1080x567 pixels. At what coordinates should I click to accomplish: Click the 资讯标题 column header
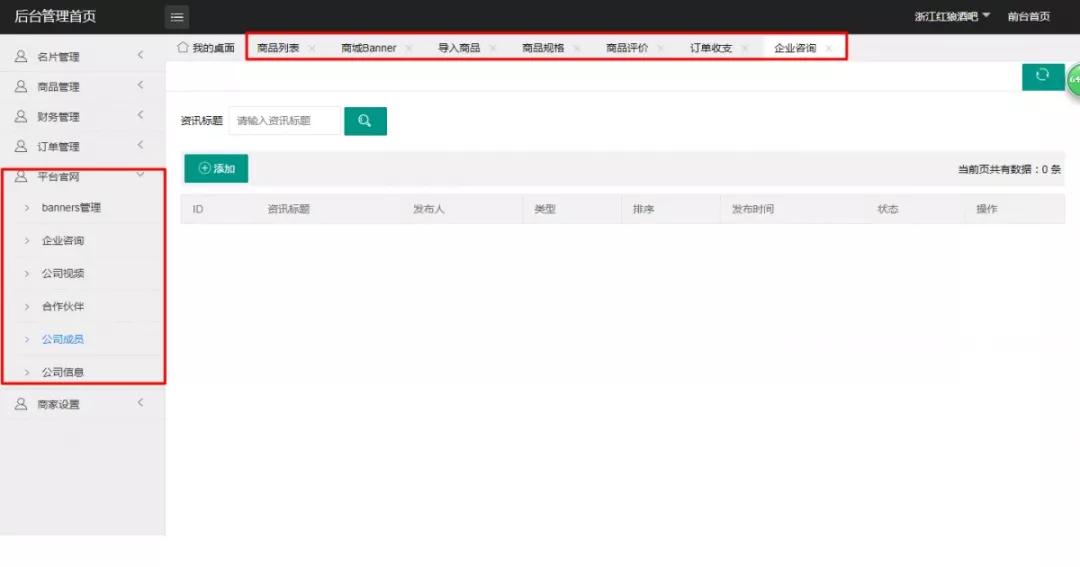(x=289, y=209)
